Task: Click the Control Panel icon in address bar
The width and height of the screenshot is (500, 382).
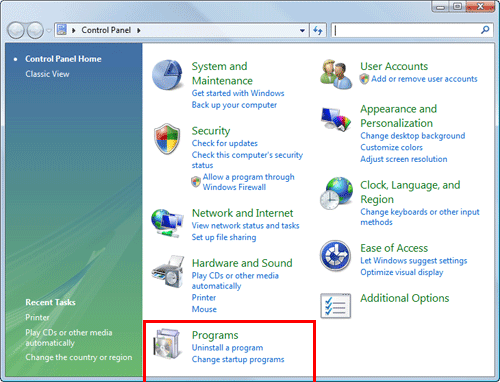Action: point(62,30)
